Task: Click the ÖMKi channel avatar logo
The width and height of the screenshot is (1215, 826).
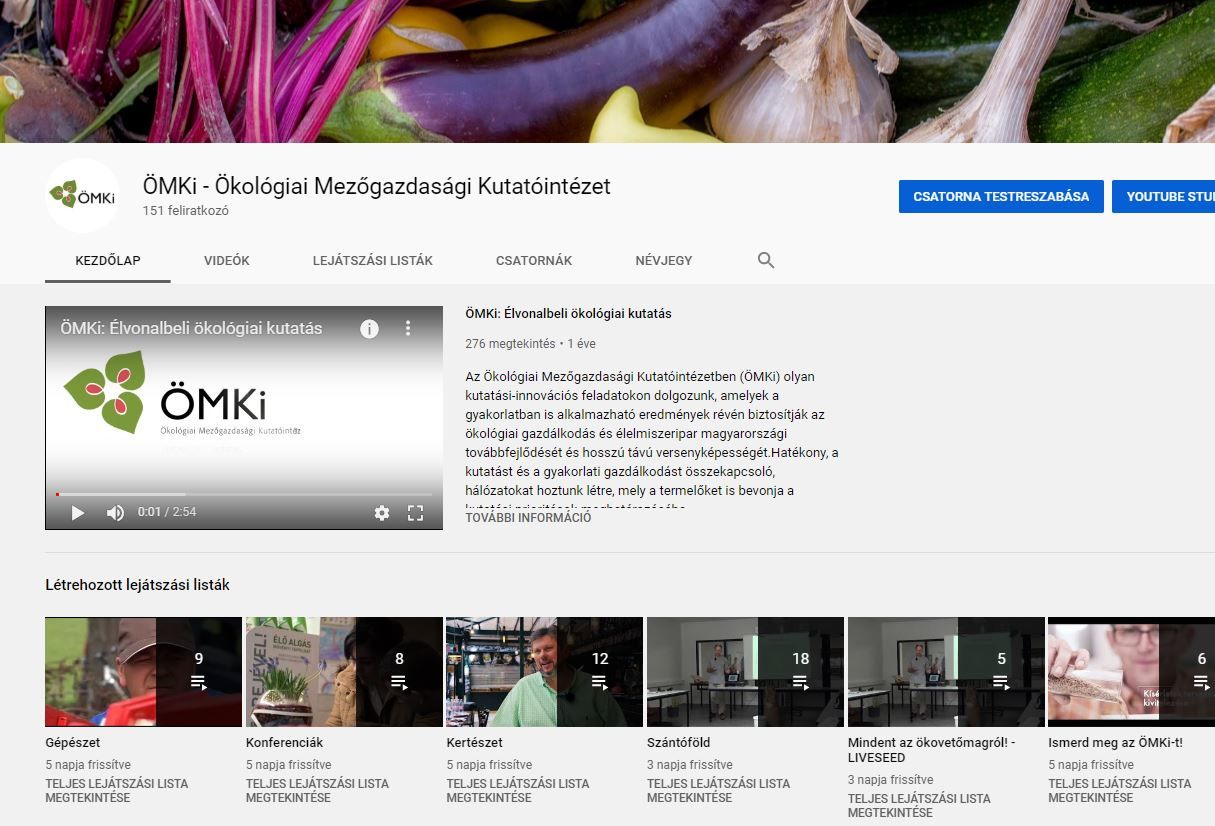Action: (x=82, y=195)
